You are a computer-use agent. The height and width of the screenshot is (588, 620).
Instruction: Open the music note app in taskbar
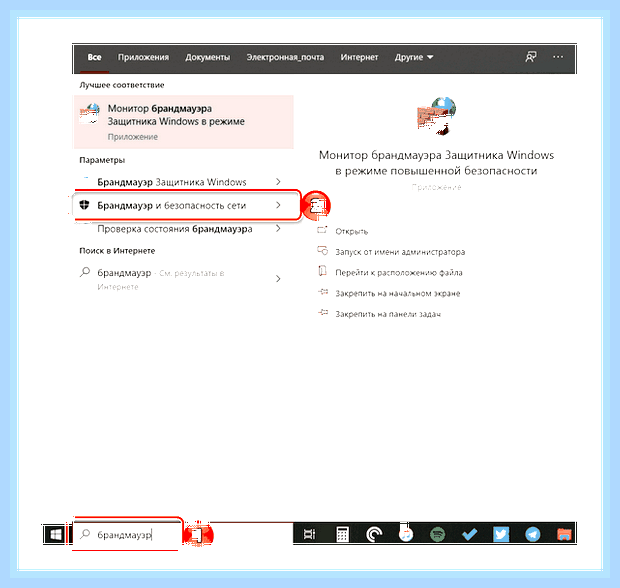pos(406,535)
